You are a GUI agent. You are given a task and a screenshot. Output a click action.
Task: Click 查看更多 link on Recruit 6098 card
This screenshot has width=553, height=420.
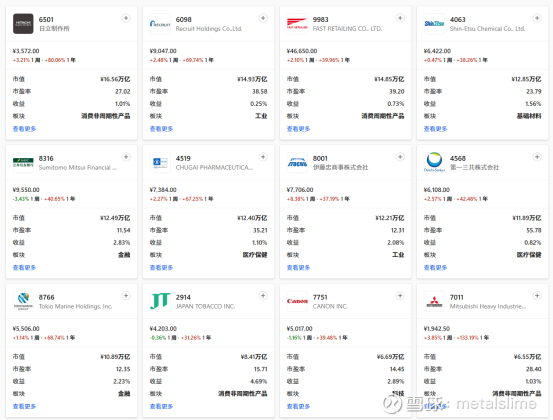[x=161, y=129]
